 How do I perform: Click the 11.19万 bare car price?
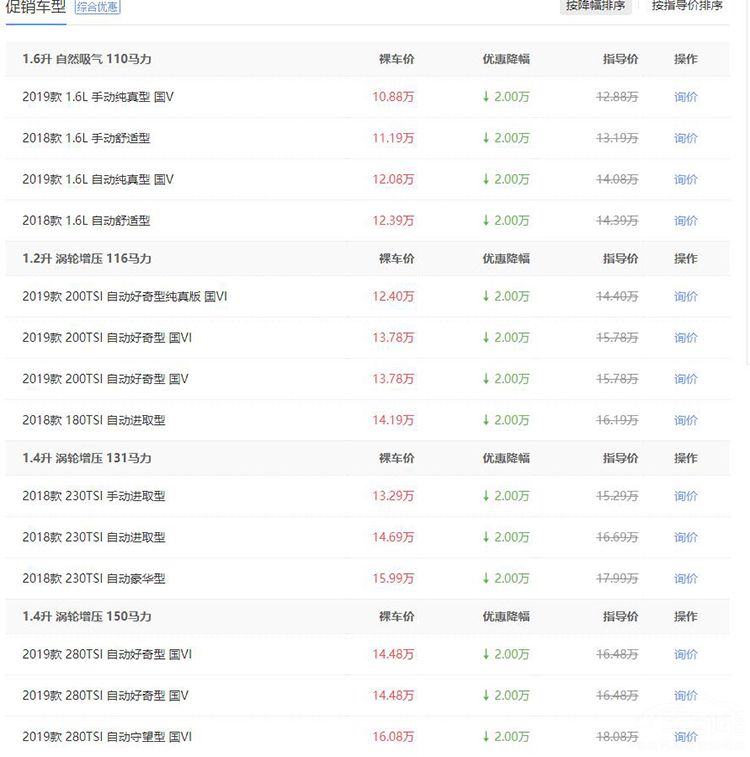tap(393, 139)
